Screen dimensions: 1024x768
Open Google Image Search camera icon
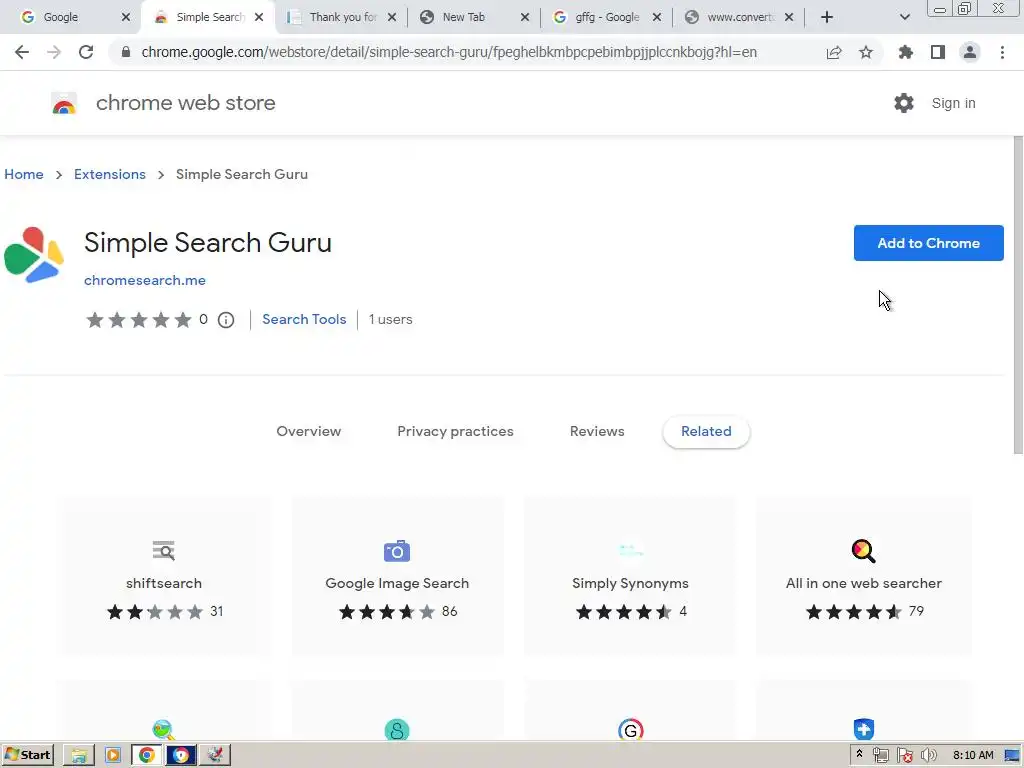(397, 551)
